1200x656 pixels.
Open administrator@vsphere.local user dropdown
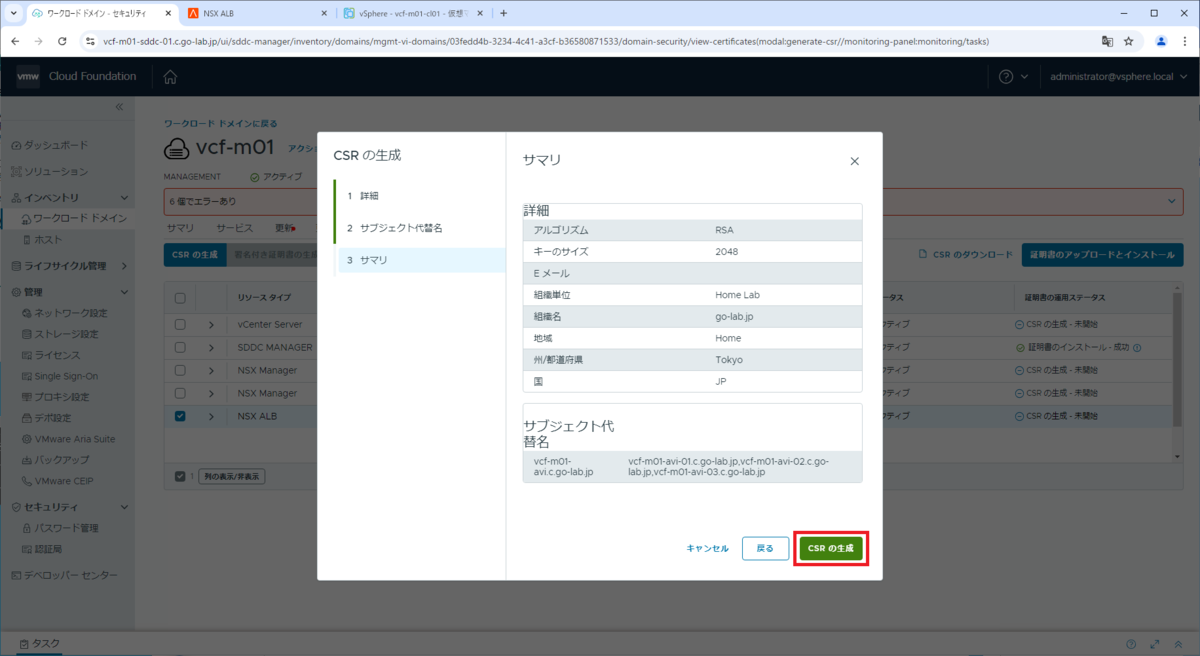[x=1117, y=77]
